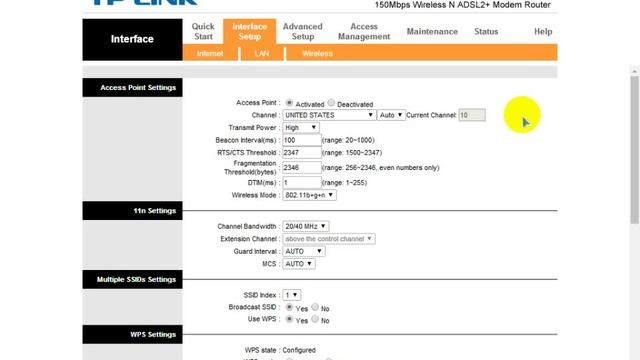Open the UNITED STATES channel region dropdown

(329, 115)
